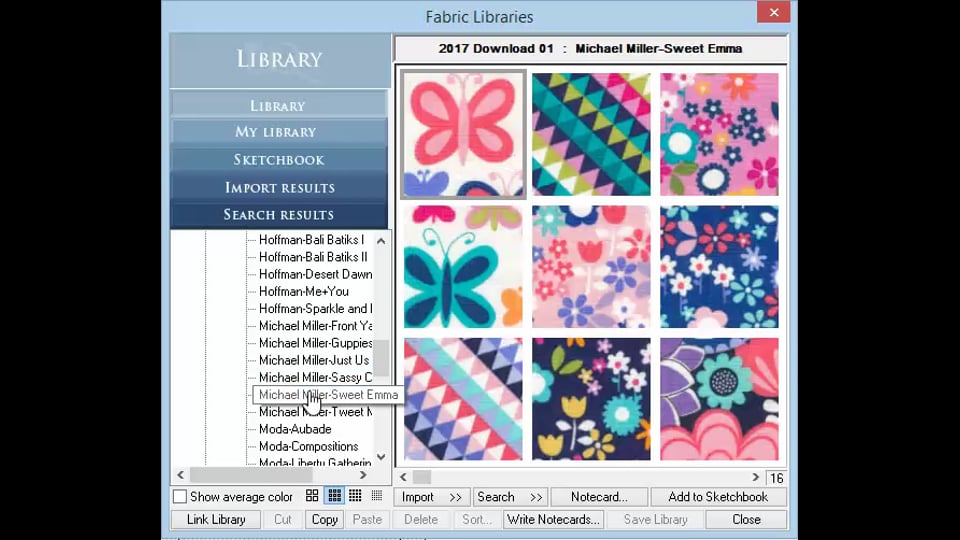This screenshot has width=960, height=540.
Task: Click the Delete button
Action: coord(421,519)
